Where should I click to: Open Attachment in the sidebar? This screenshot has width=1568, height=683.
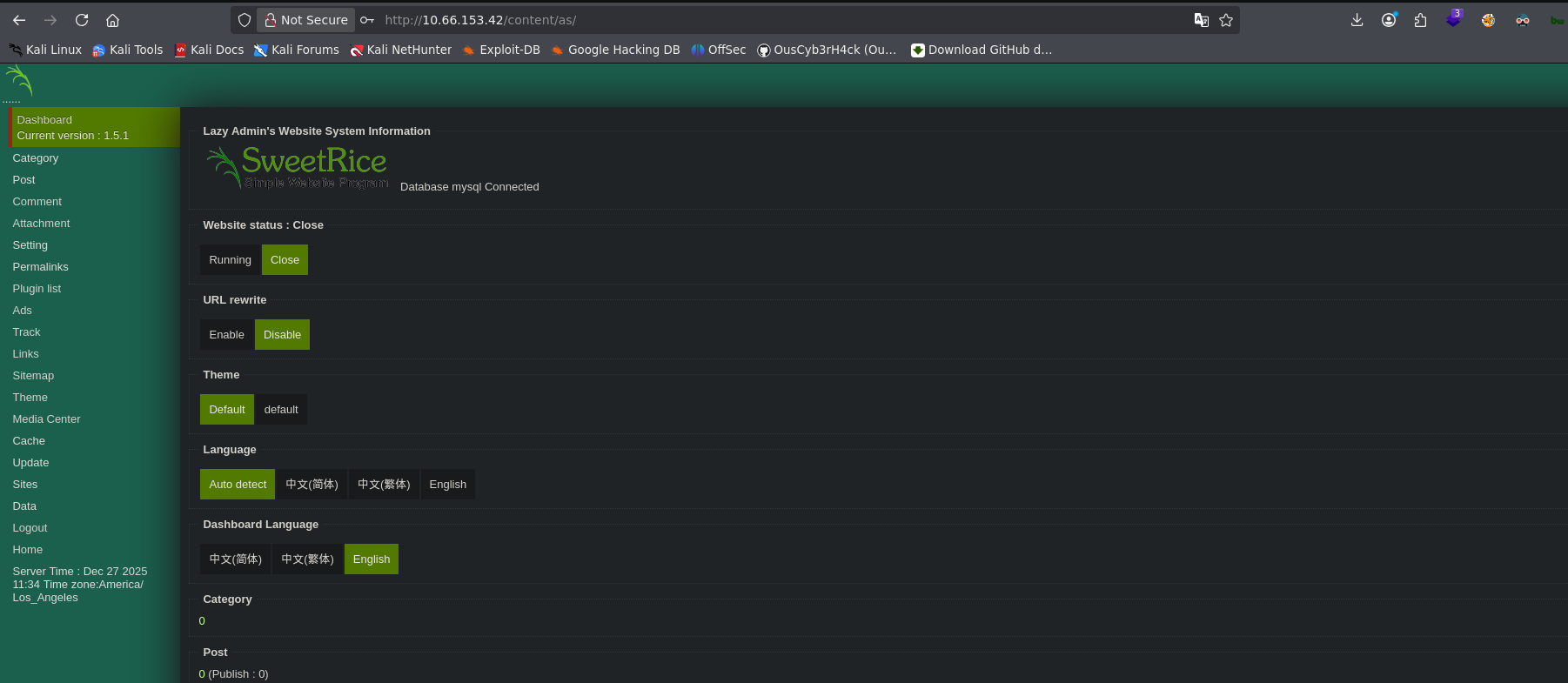42,224
